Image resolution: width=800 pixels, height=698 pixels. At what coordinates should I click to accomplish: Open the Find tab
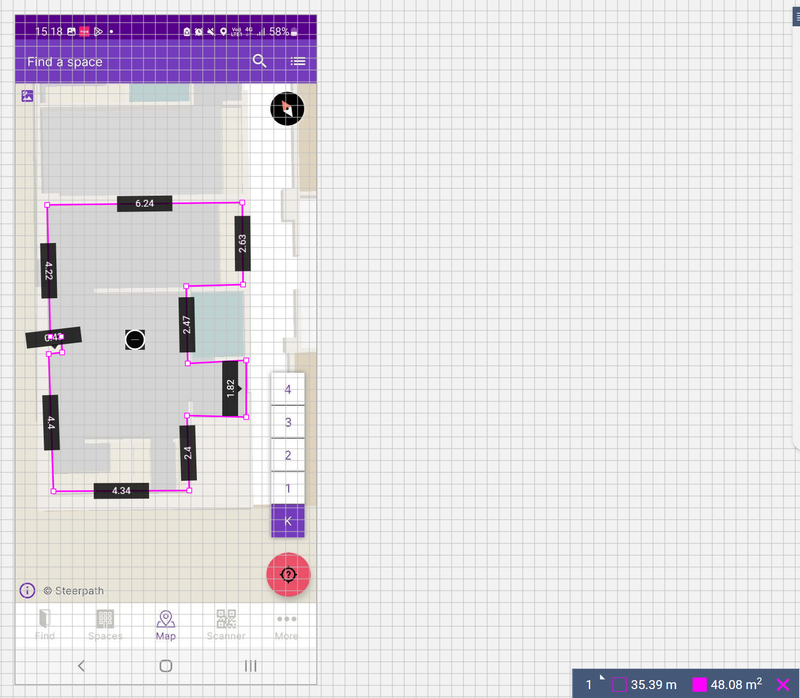point(45,624)
